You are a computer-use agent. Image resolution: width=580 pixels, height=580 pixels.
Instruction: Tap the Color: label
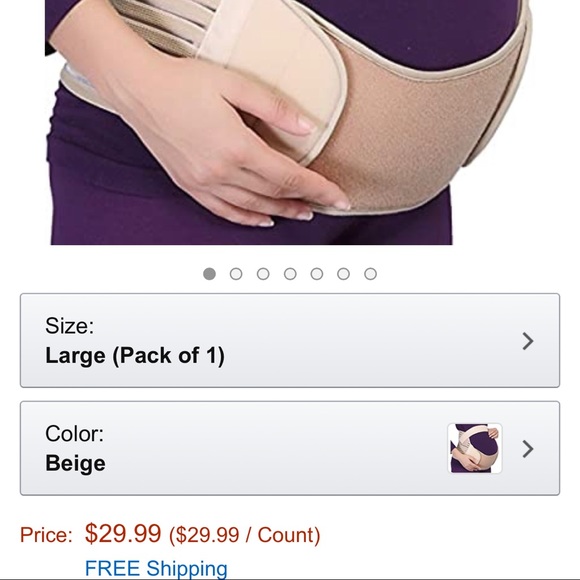pyautogui.click(x=74, y=433)
